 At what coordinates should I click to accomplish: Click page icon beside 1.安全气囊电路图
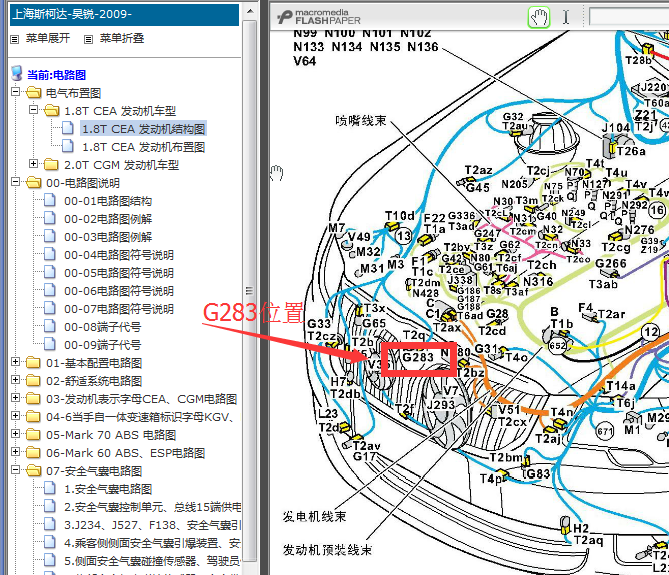tap(50, 487)
